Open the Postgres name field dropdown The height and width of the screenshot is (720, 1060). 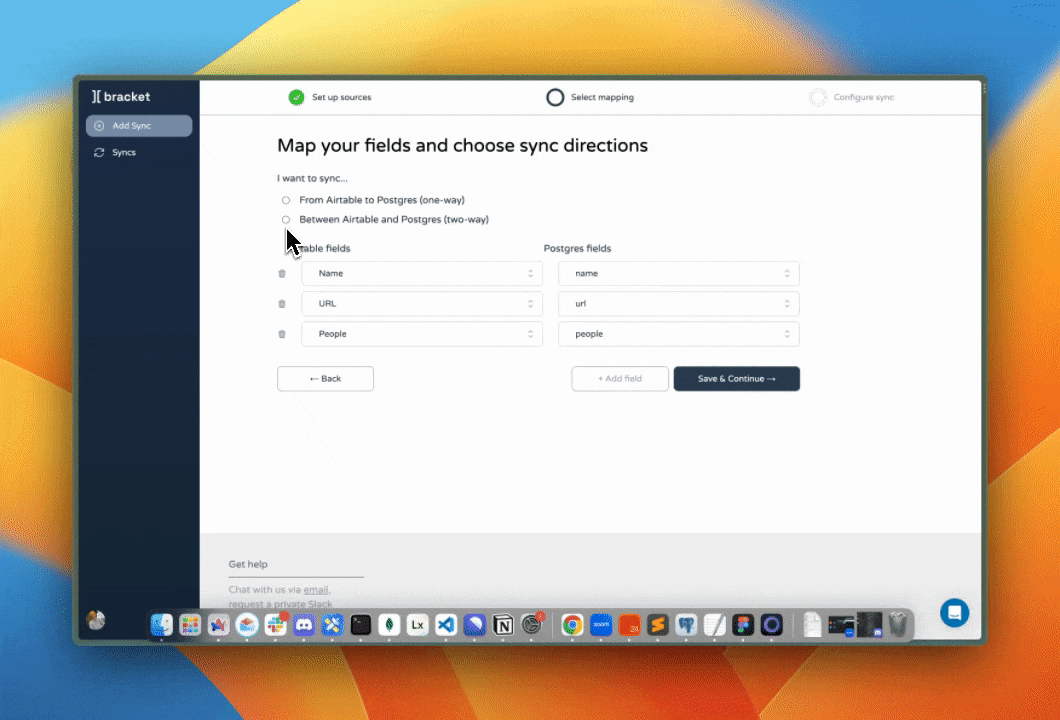[x=679, y=274]
